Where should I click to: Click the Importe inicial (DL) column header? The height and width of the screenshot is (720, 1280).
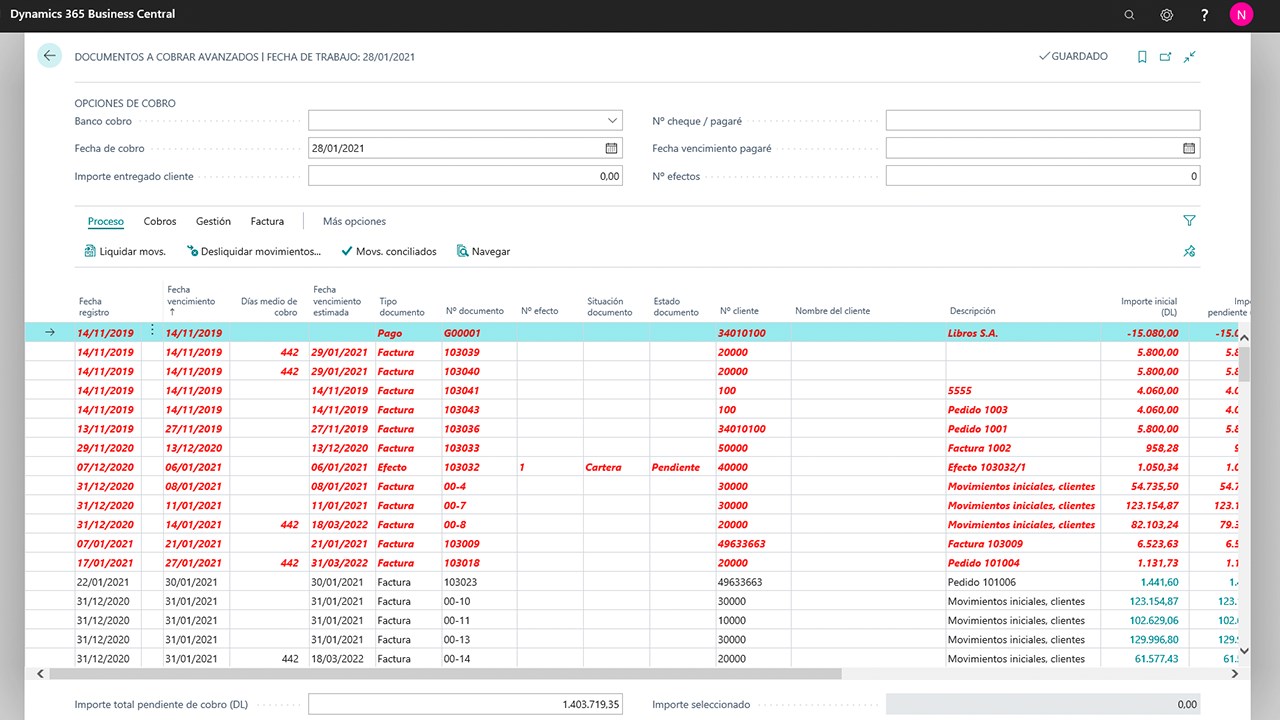[1149, 306]
